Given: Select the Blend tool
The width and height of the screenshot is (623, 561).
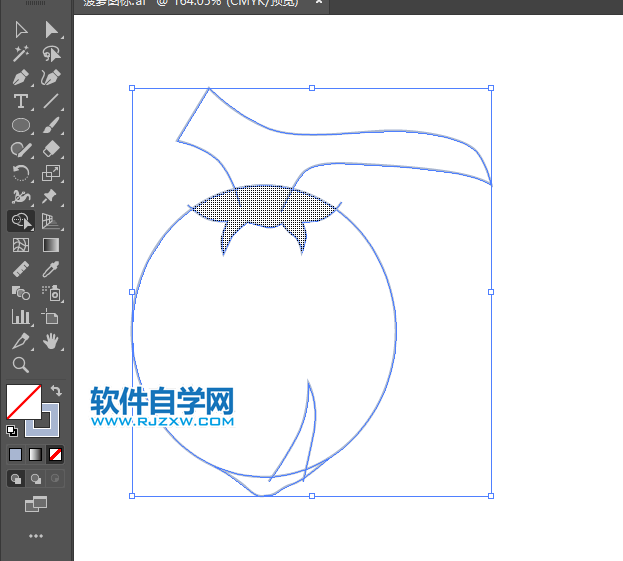Looking at the screenshot, I should (21, 293).
